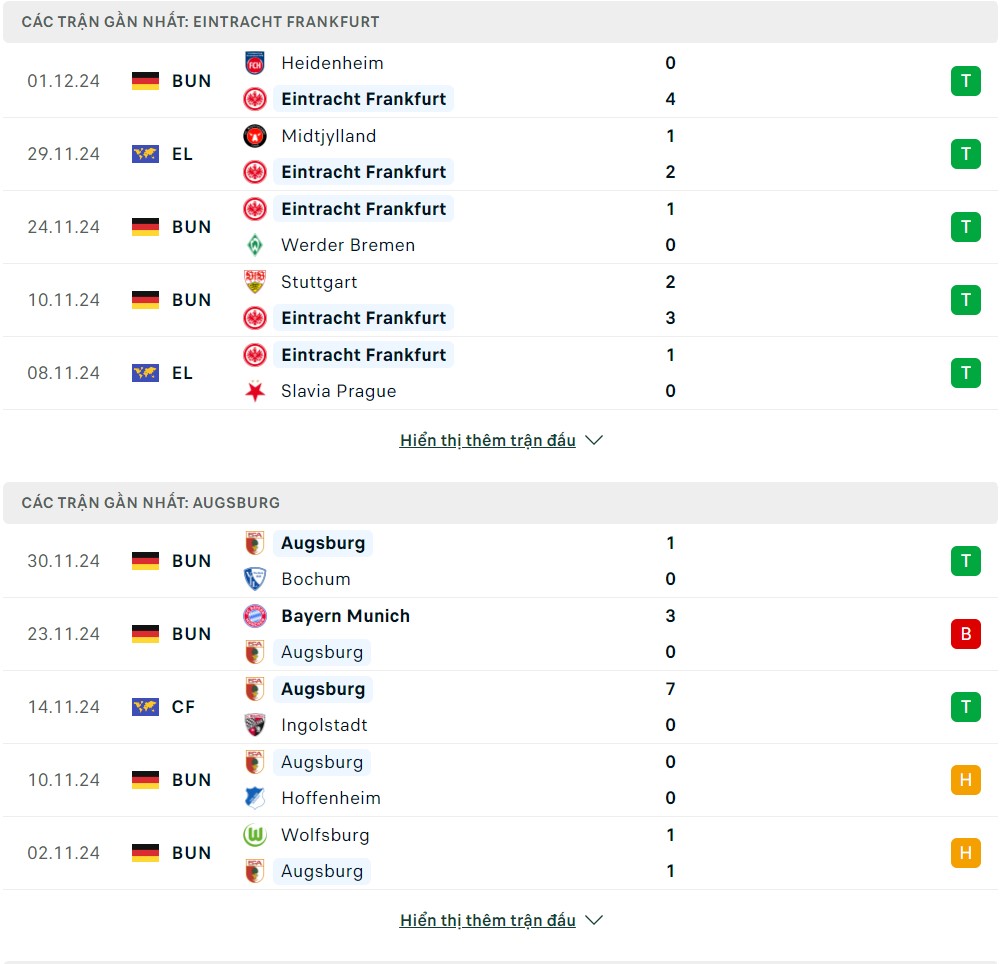Click the EL competition icon for 29.11.24
This screenshot has width=1000, height=964.
point(146,154)
